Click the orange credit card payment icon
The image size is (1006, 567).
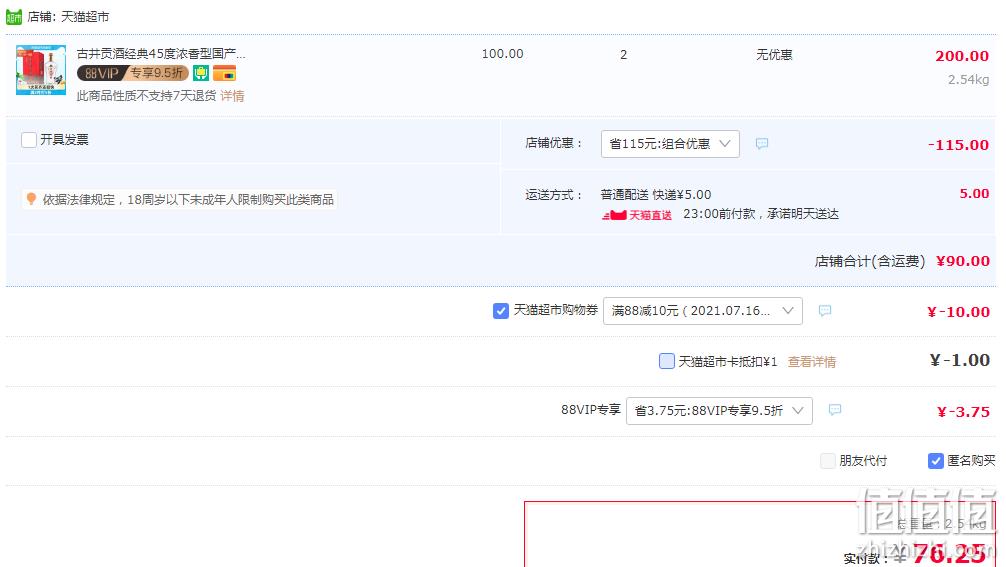pos(225,73)
